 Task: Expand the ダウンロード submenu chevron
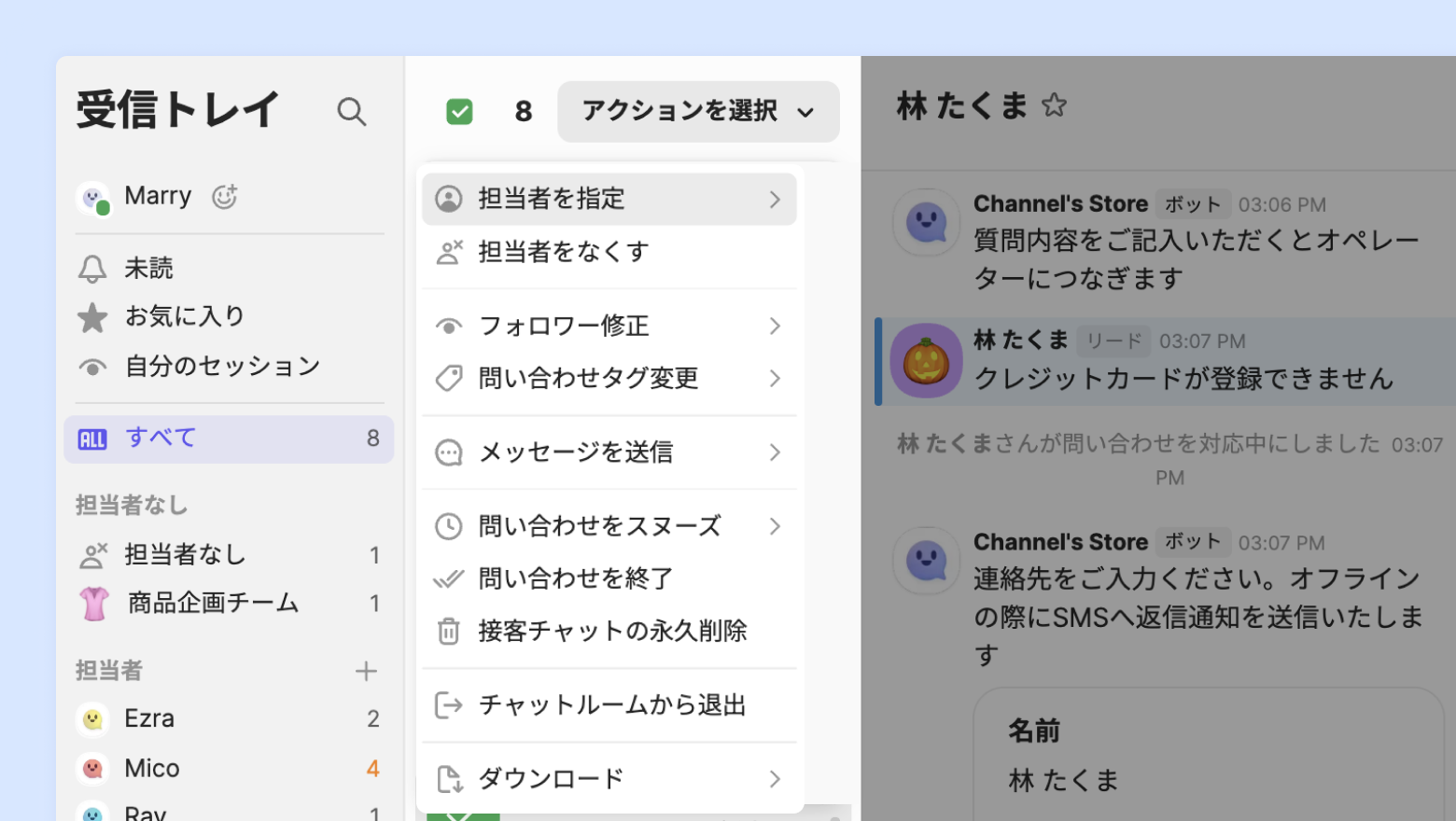[775, 779]
